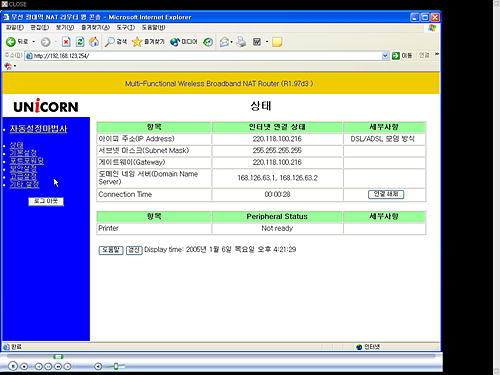Screen dimensions: 500x375
Task: Select the Connection Time value 00:00:28
Action: [277, 194]
